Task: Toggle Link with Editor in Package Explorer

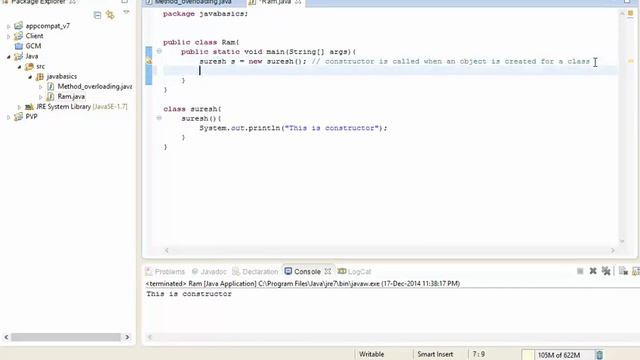Action: [110, 16]
